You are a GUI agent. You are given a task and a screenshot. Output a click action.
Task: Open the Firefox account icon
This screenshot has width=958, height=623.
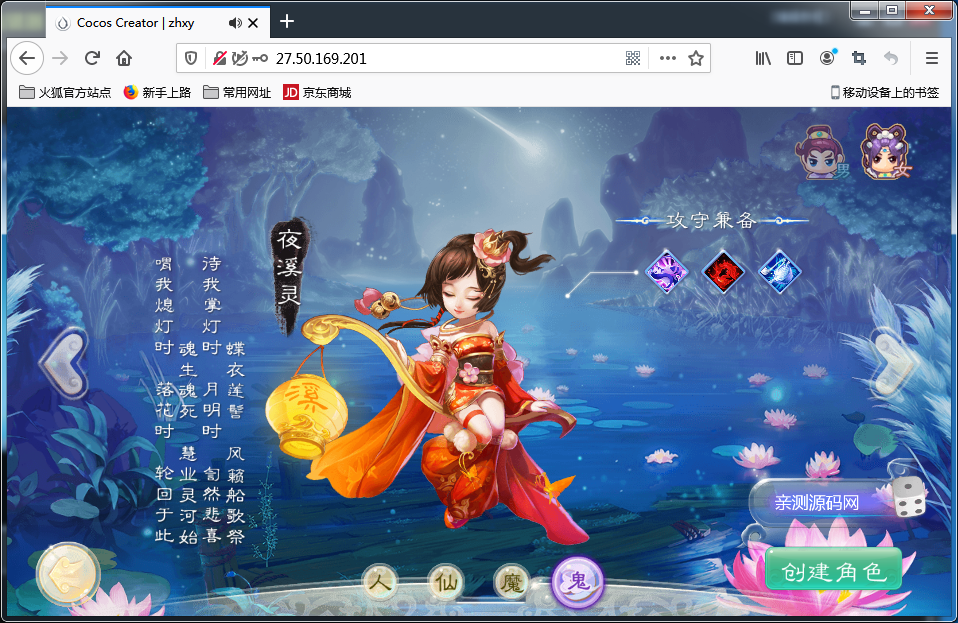click(x=827, y=57)
